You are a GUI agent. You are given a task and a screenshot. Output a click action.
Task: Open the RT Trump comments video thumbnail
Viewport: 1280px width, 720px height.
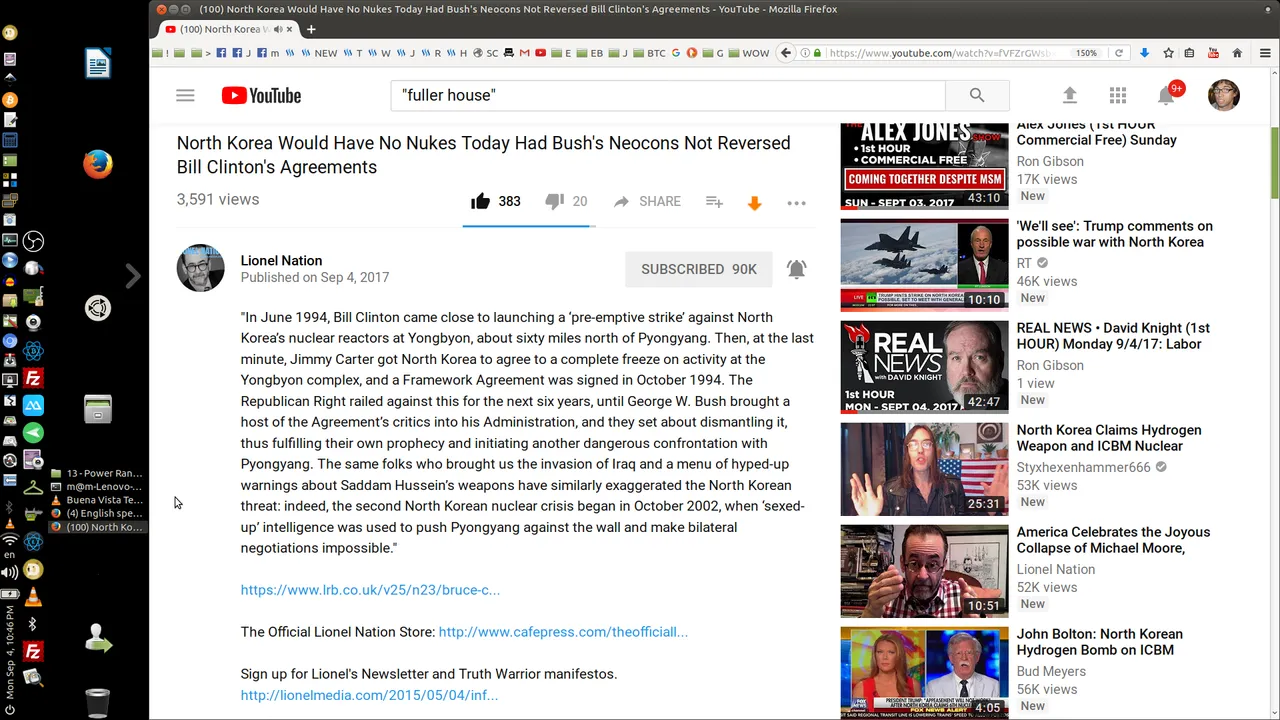pos(924,265)
